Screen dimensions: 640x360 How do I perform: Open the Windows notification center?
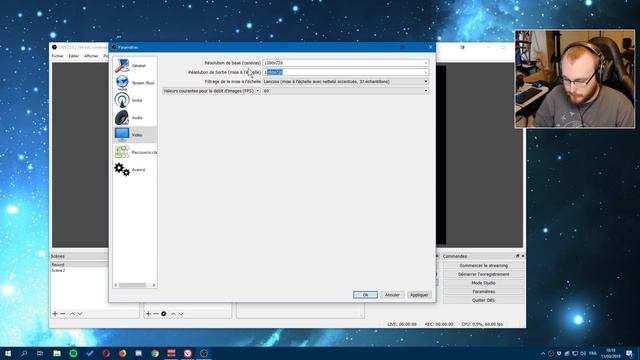pyautogui.click(x=629, y=353)
